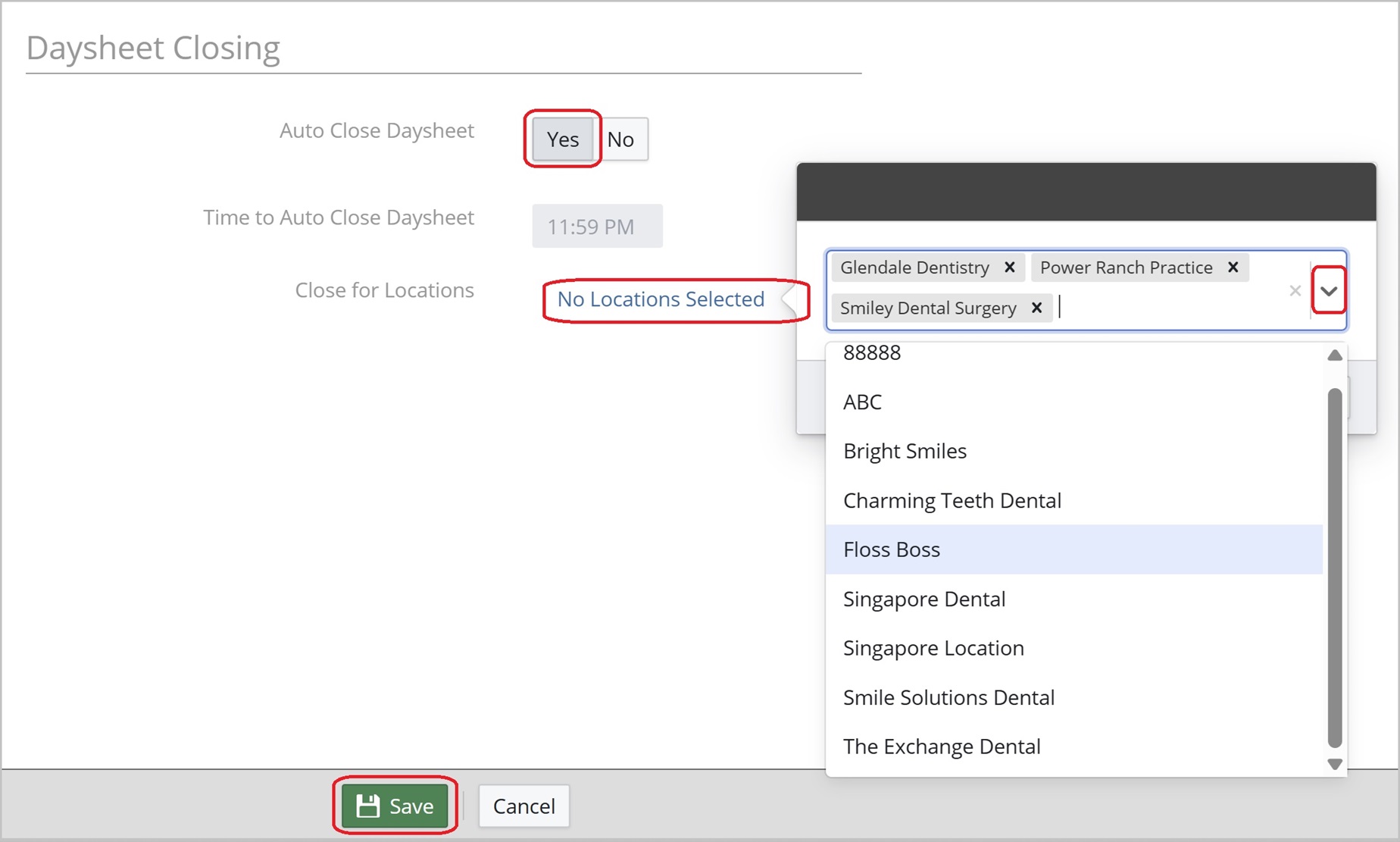The width and height of the screenshot is (1400, 842).
Task: Choose The Exchange Dental location
Action: 942,747
